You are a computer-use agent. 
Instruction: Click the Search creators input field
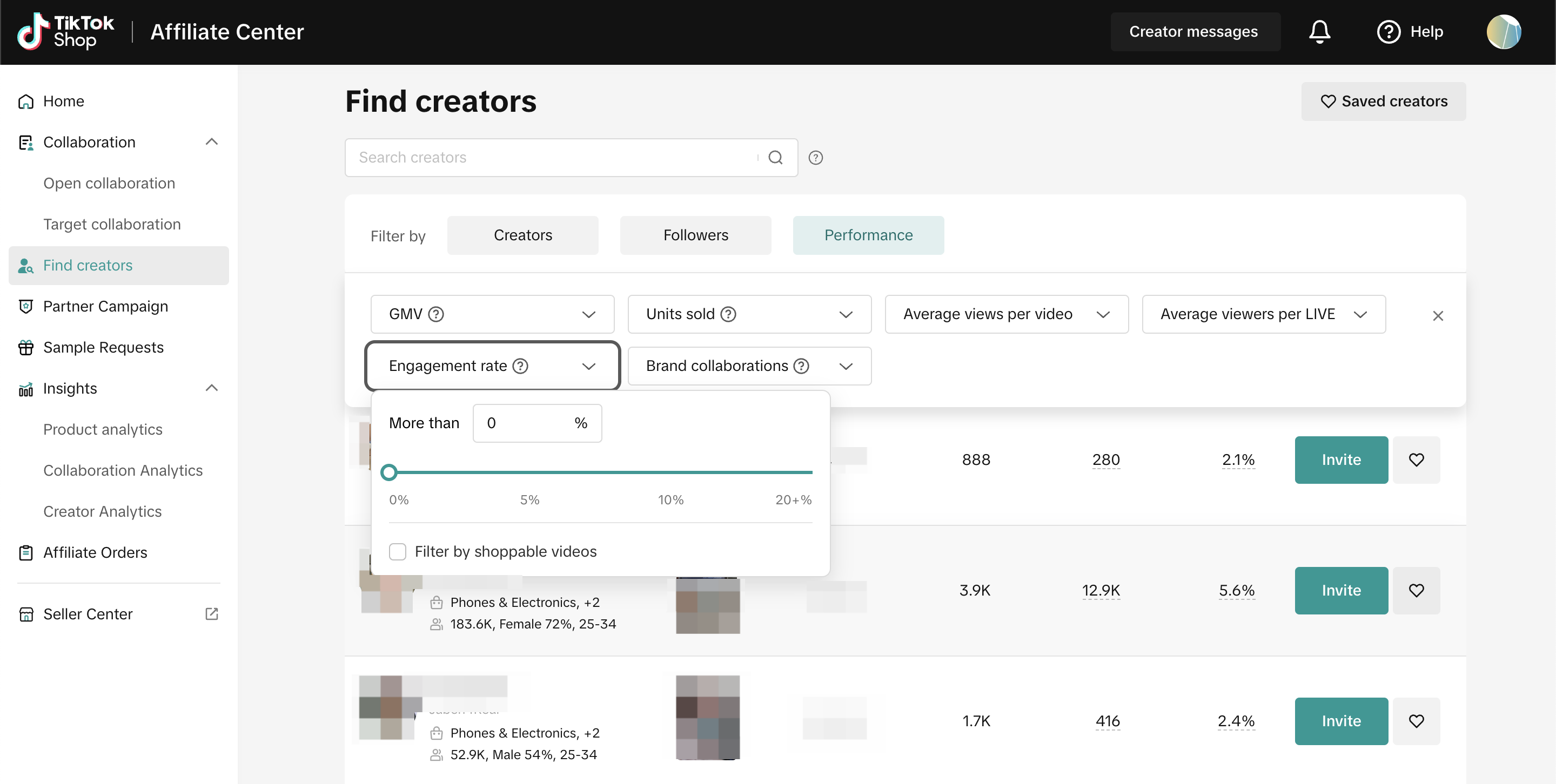point(549,158)
